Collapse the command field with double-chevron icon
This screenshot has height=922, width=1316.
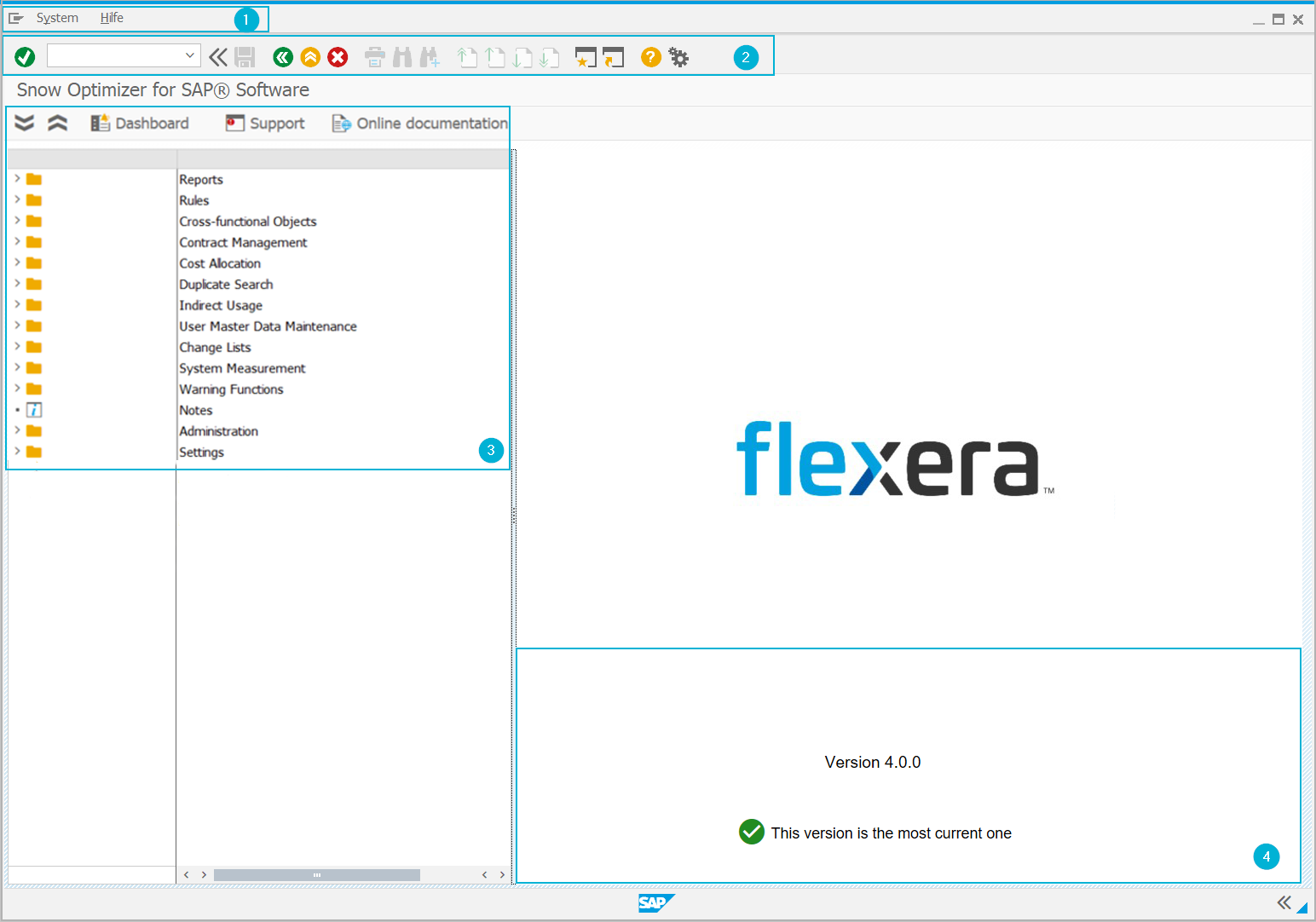tap(218, 57)
